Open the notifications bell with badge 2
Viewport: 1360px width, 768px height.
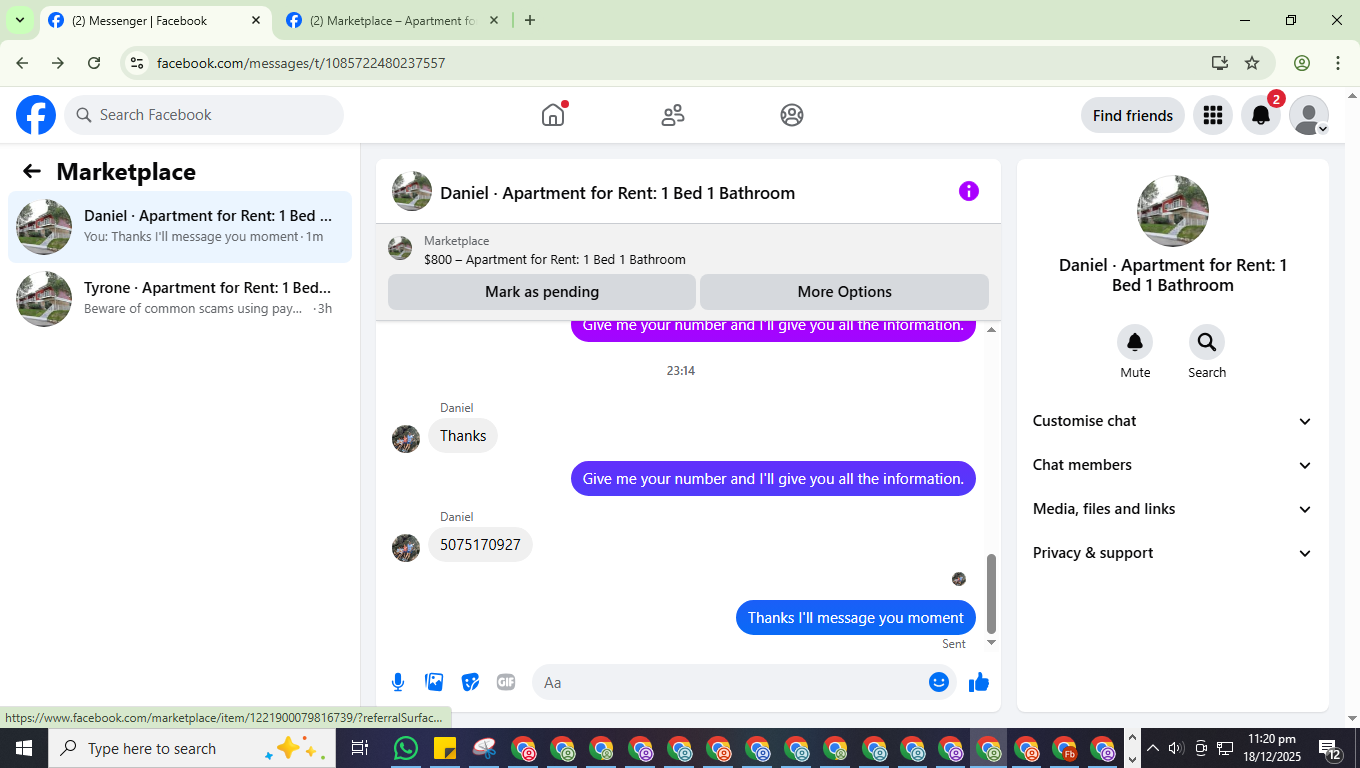tap(1261, 115)
